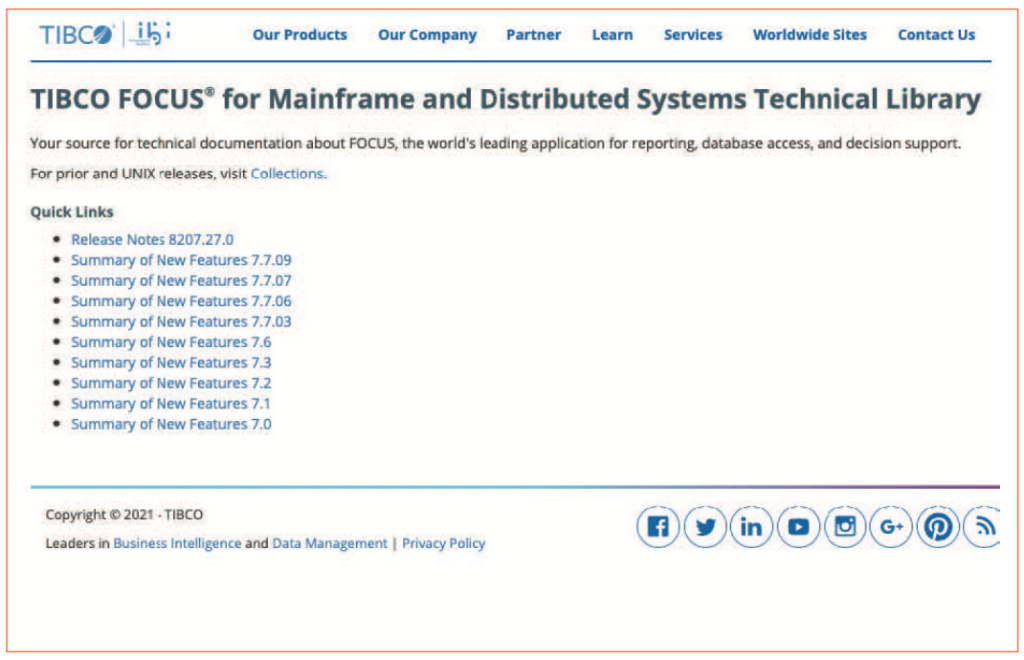Open the Google Plus social icon
The height and width of the screenshot is (660, 1024).
click(891, 527)
